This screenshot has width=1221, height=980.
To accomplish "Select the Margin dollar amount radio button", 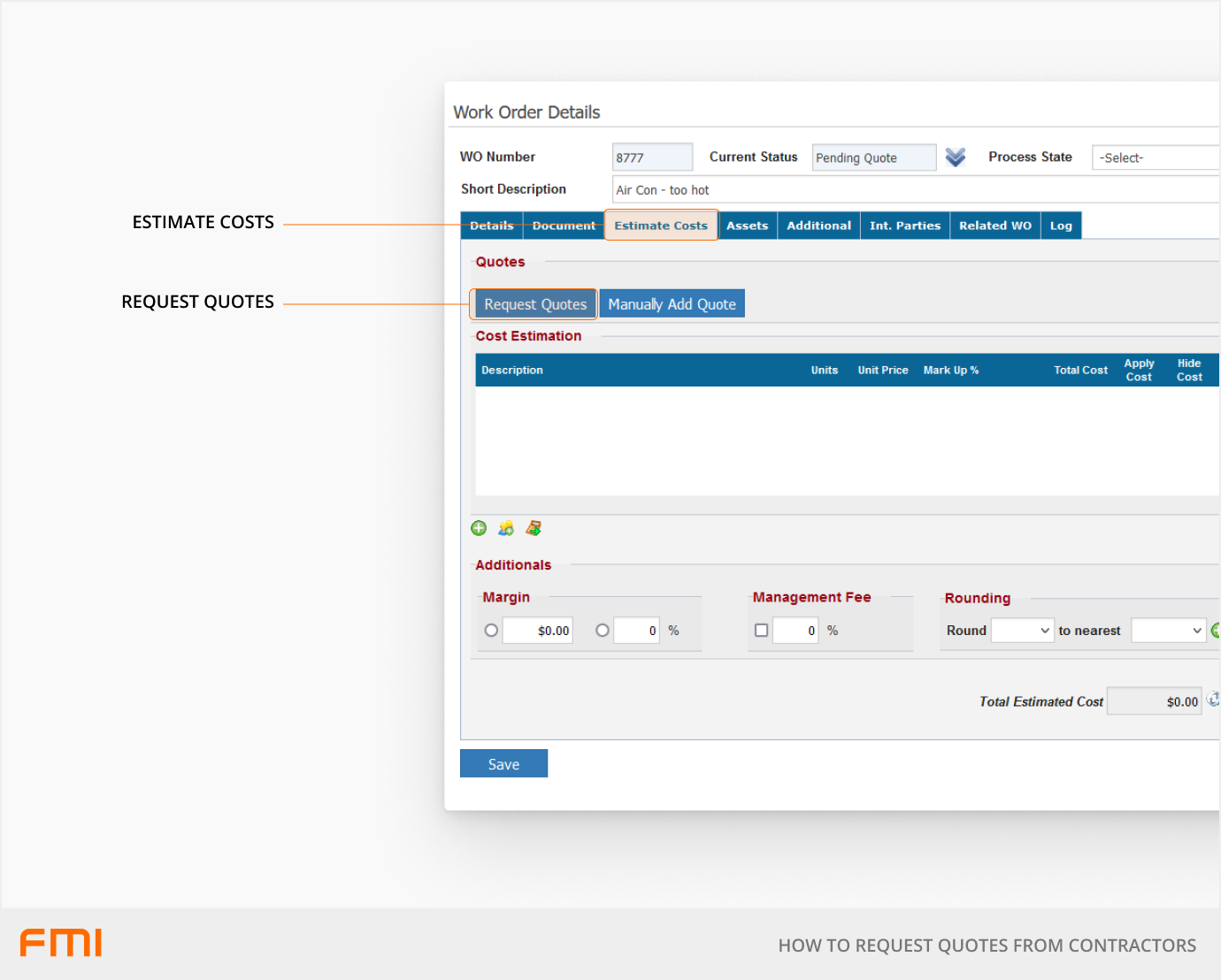I will [x=491, y=631].
